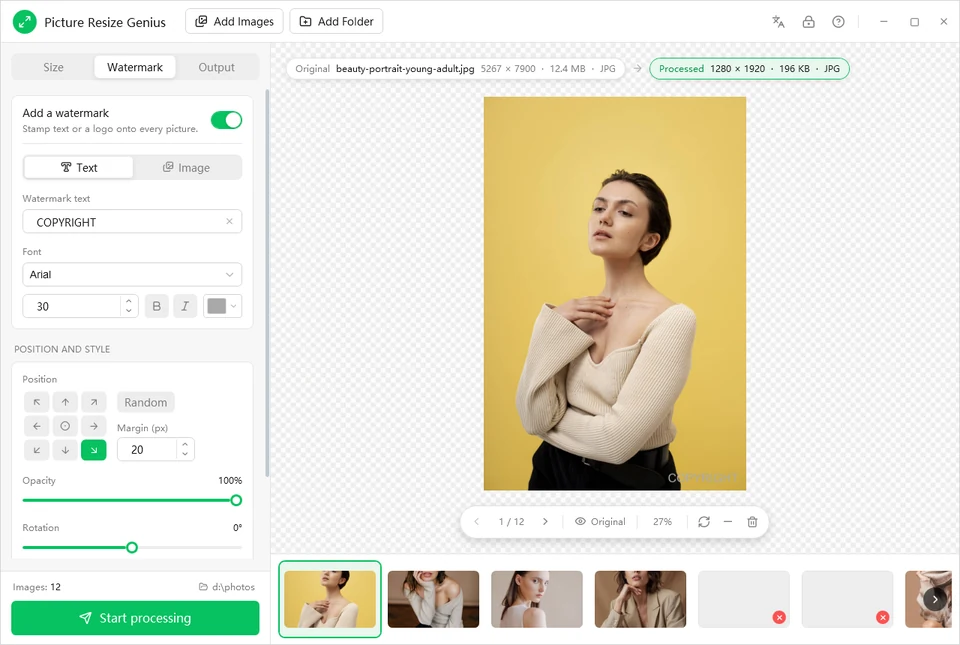Click red error badge on sixth thumbnail
This screenshot has height=645, width=960.
point(882,617)
